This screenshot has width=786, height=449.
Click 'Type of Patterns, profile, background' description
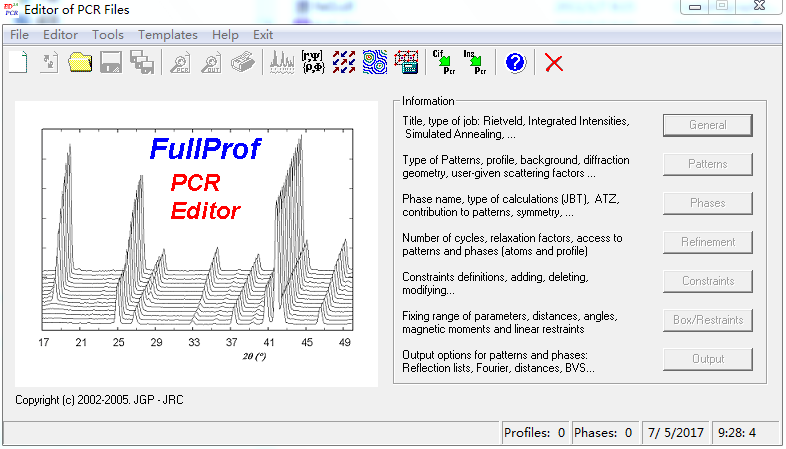click(x=516, y=167)
